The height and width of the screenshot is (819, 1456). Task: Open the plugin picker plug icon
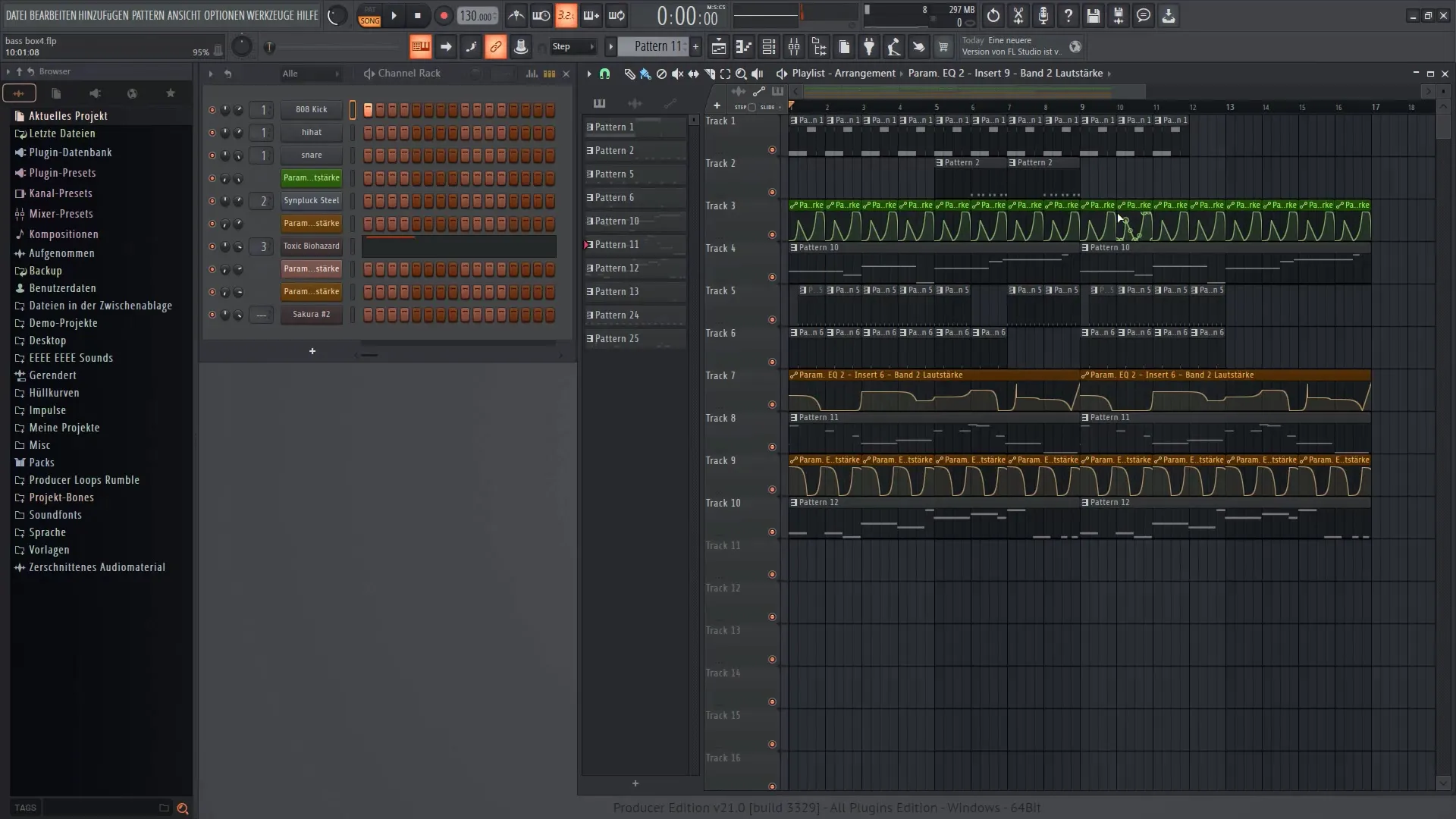869,47
